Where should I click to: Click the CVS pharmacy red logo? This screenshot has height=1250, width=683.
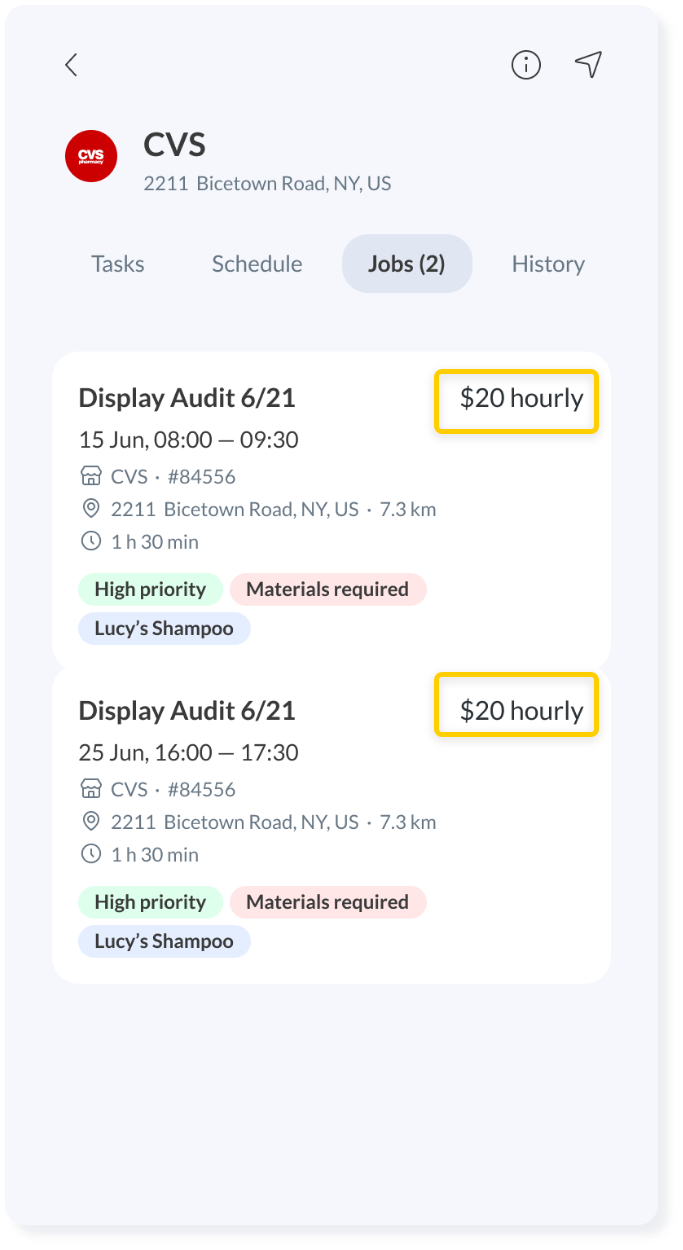click(91, 156)
